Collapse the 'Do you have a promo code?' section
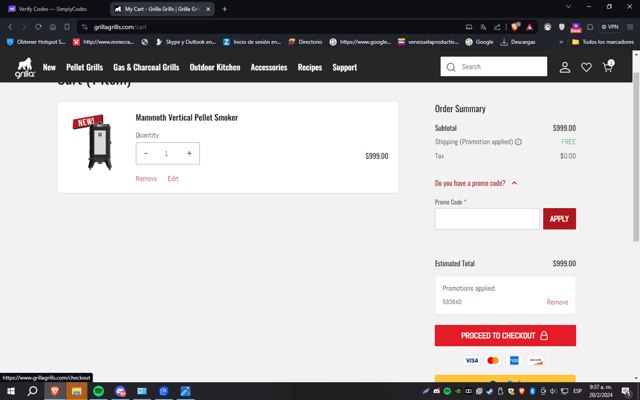 [476, 183]
